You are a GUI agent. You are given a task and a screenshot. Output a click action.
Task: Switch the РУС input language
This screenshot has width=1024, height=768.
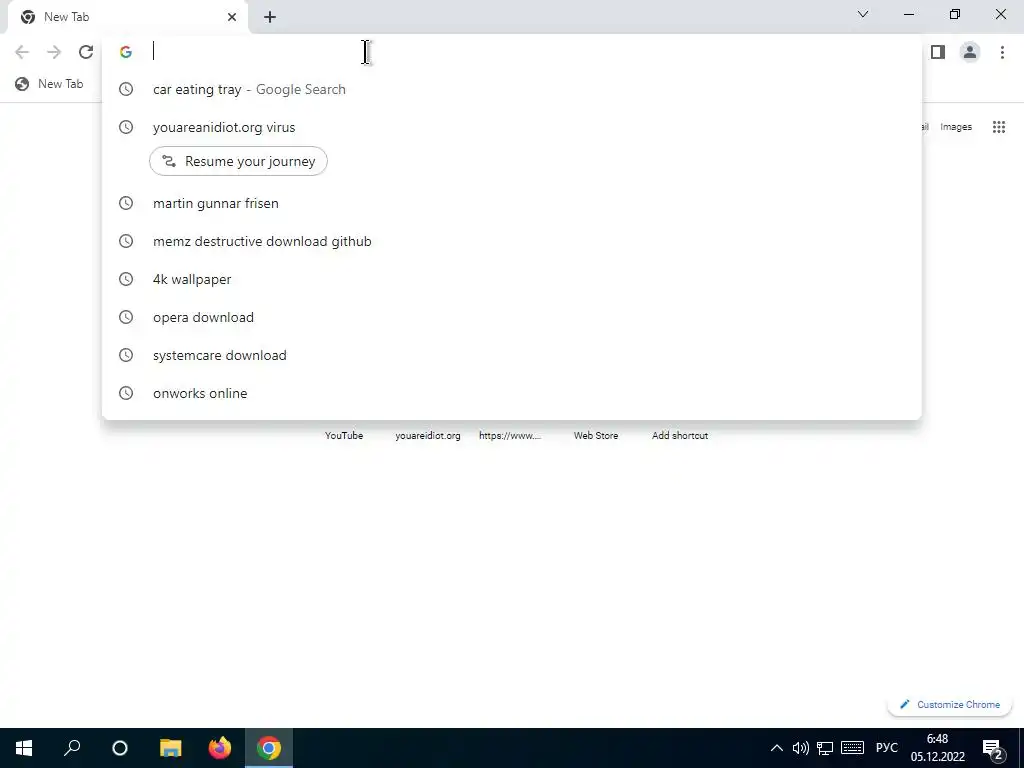[x=886, y=748]
